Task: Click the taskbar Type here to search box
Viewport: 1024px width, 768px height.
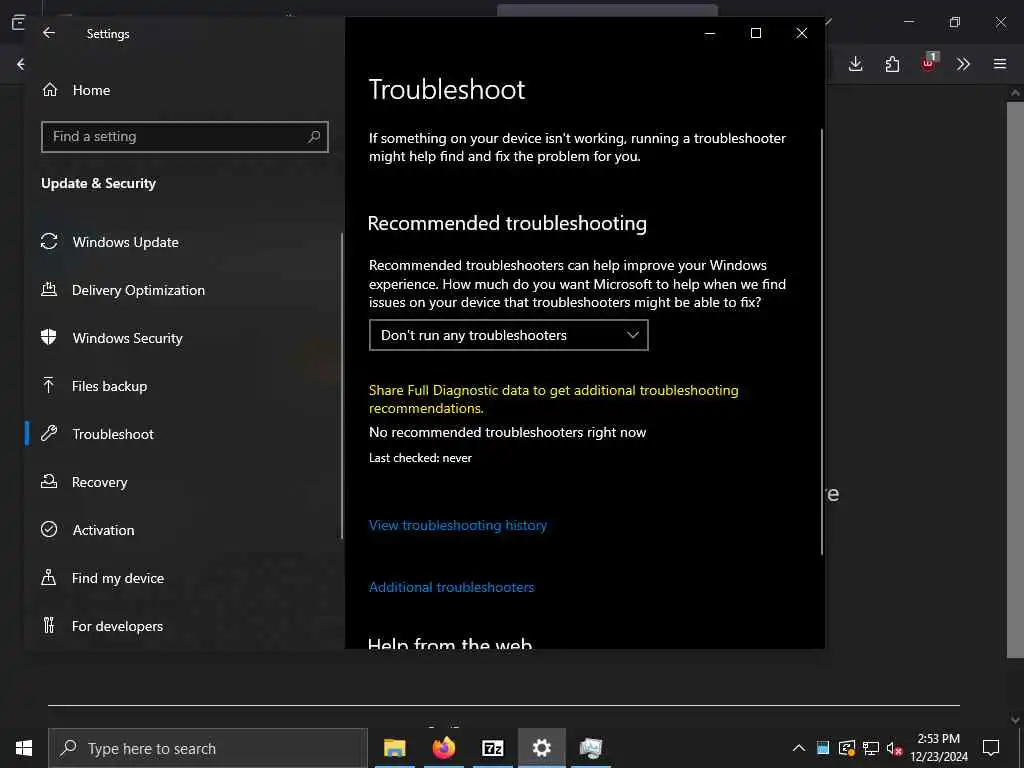Action: coord(208,748)
